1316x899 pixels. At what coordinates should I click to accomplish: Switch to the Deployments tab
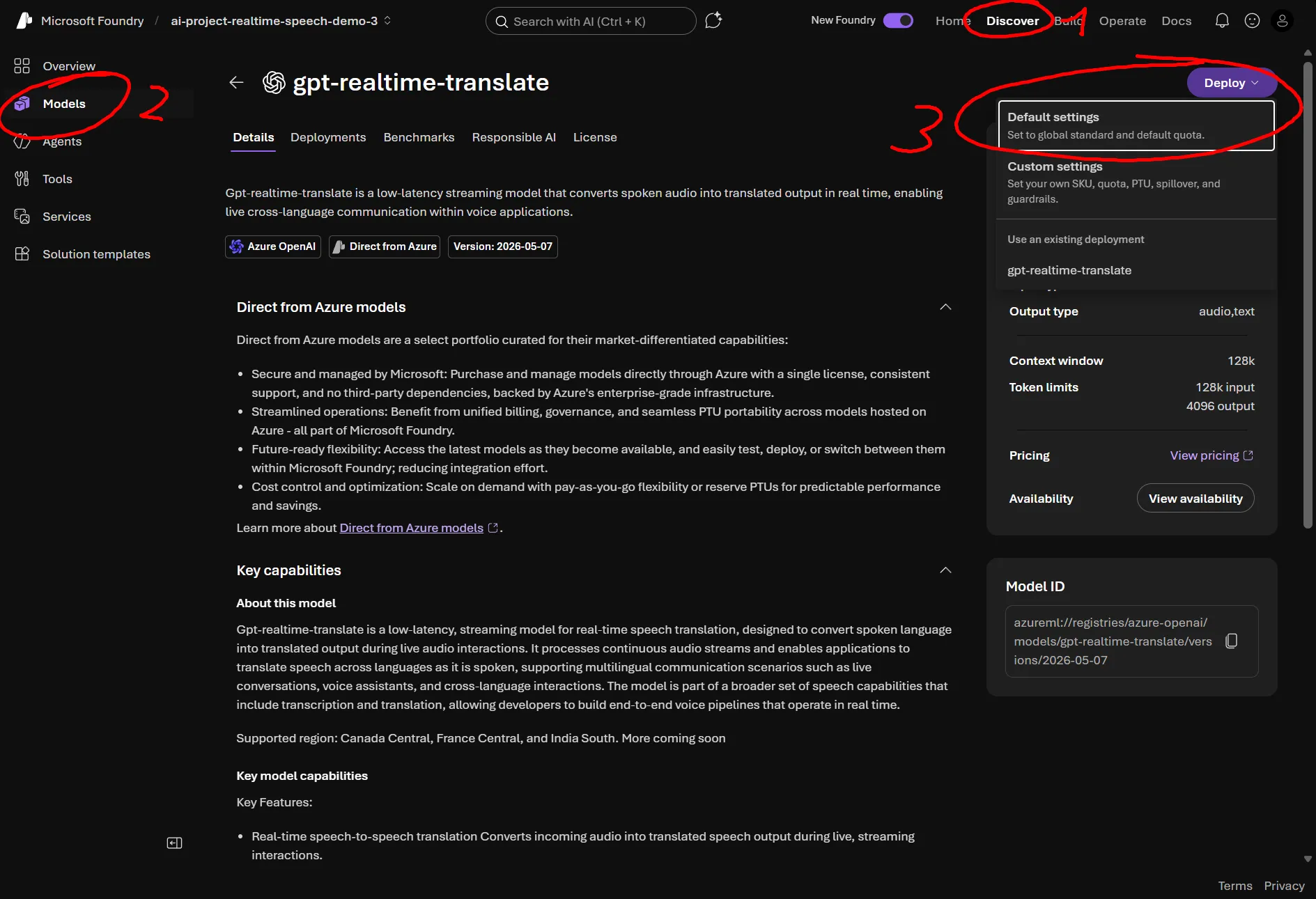click(x=328, y=137)
